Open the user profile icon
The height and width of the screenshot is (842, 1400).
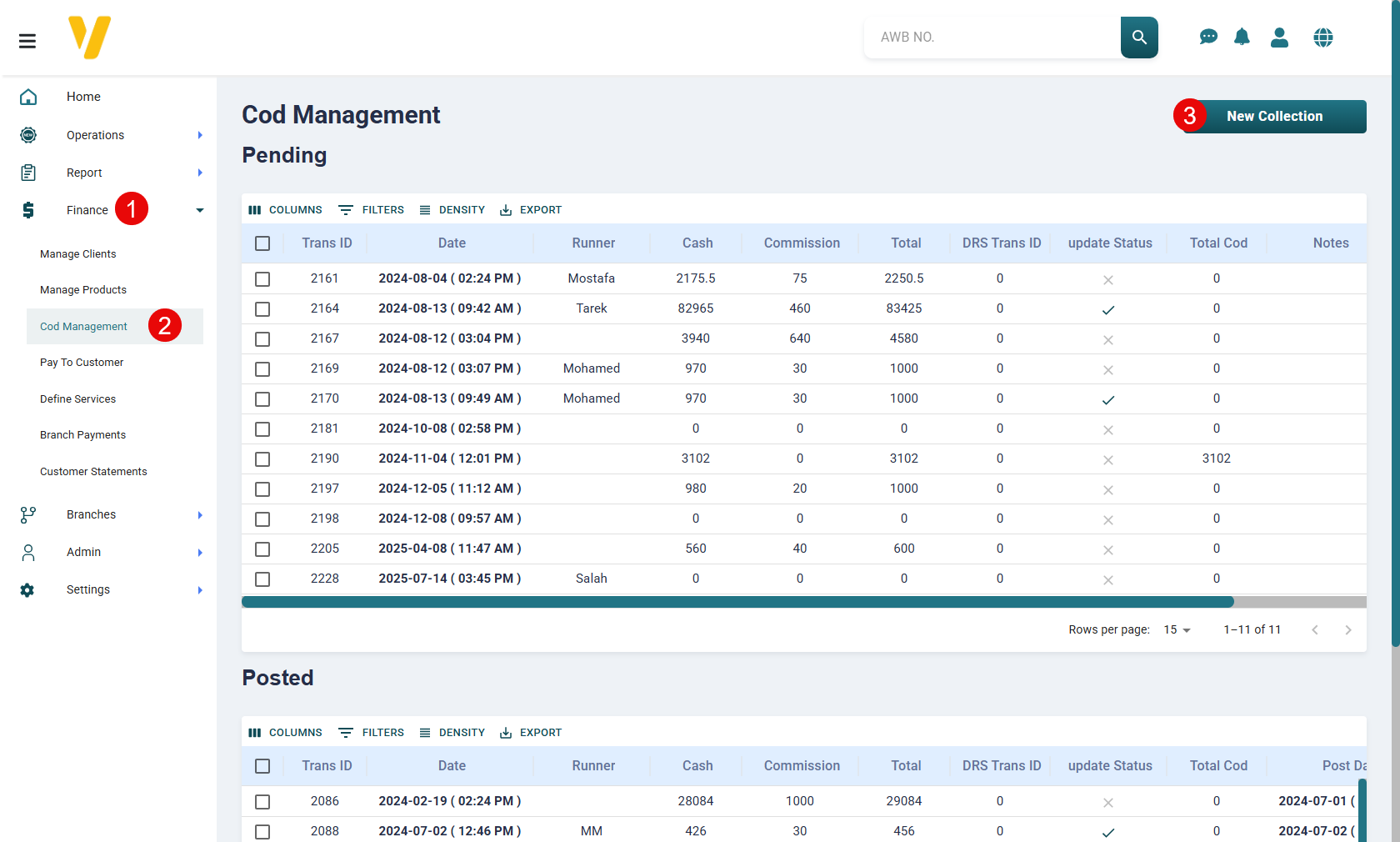(1279, 38)
